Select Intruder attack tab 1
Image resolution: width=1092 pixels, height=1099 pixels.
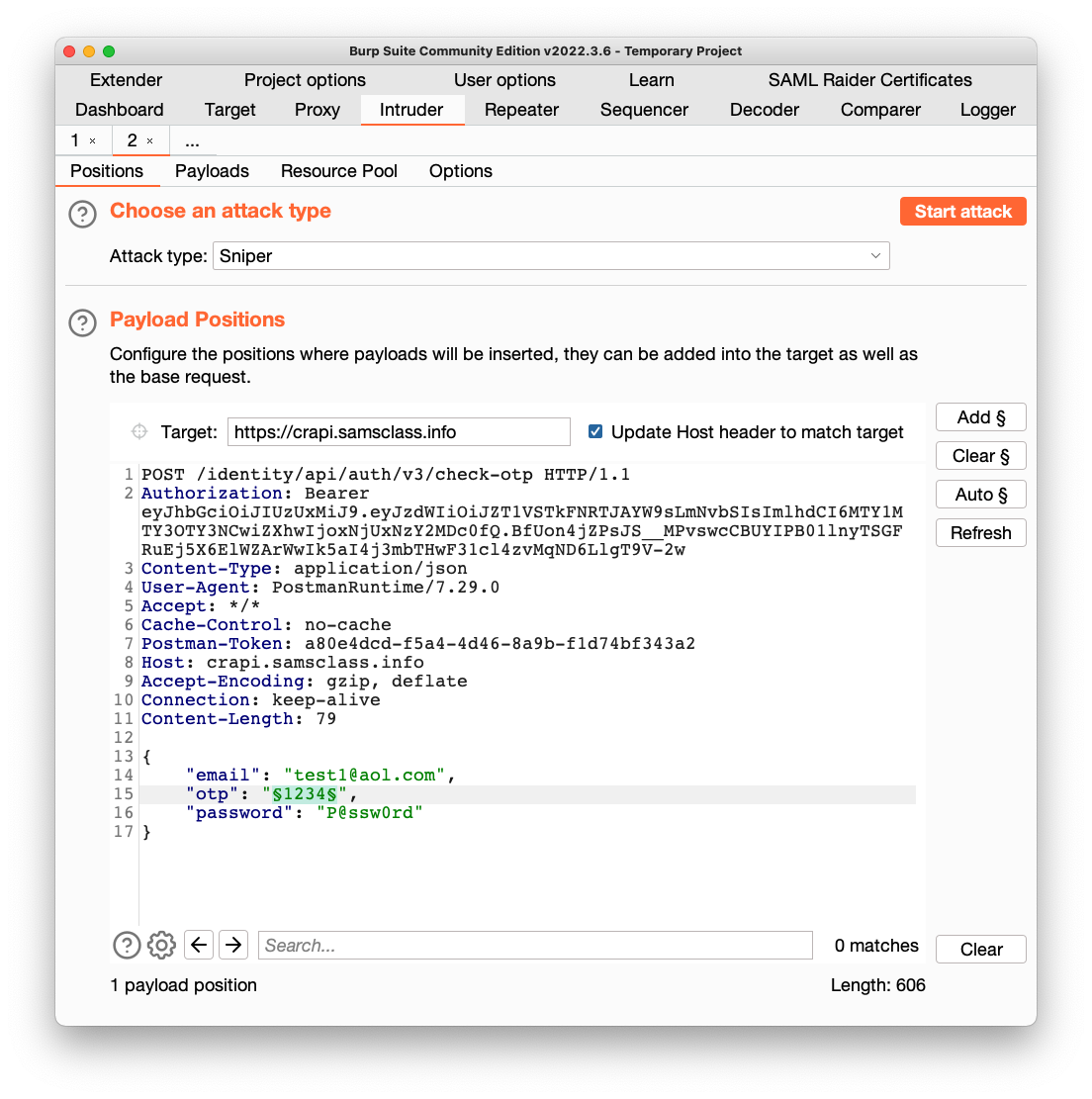tap(75, 140)
